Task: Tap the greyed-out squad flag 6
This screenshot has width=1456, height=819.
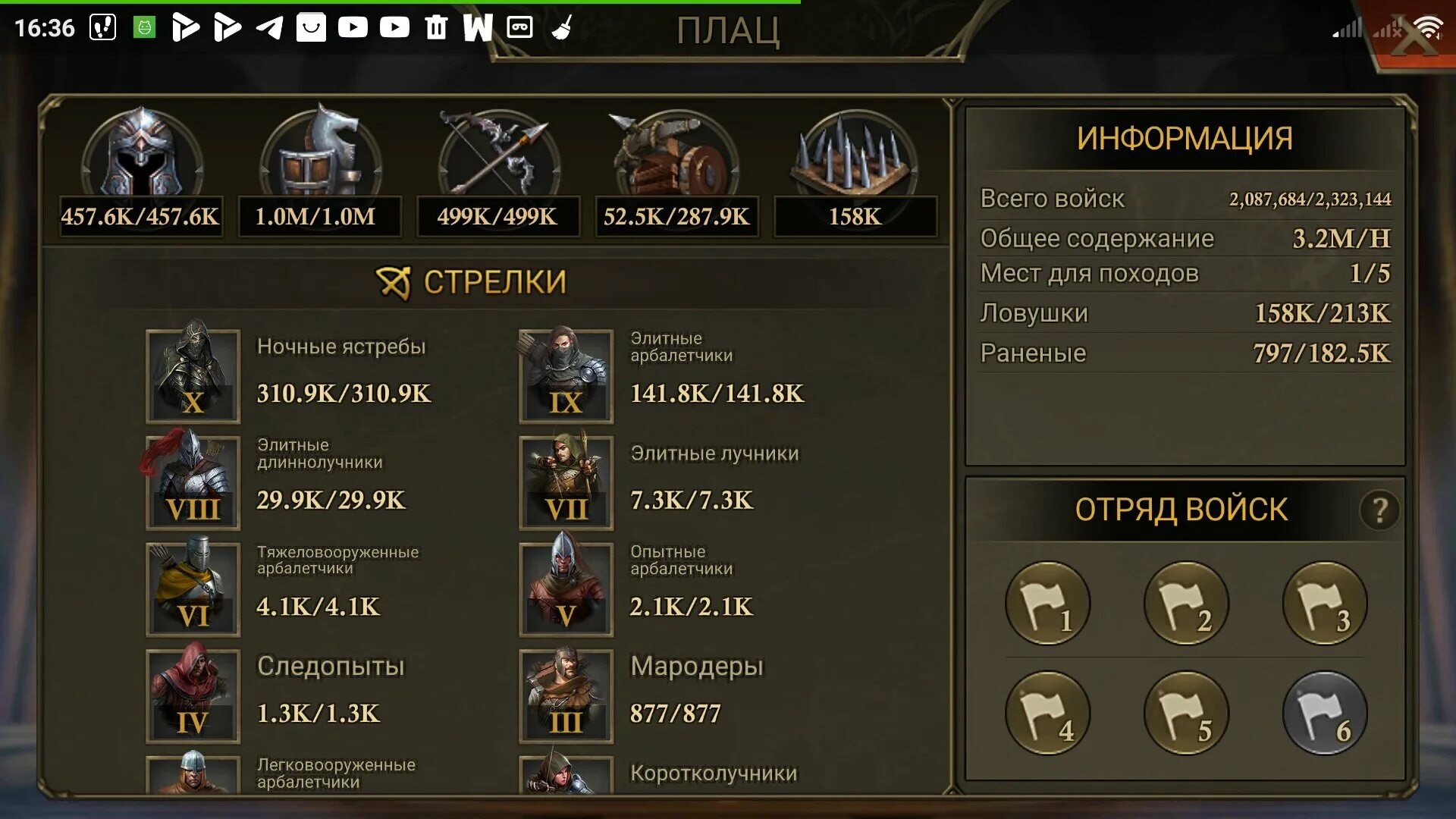Action: [1325, 713]
